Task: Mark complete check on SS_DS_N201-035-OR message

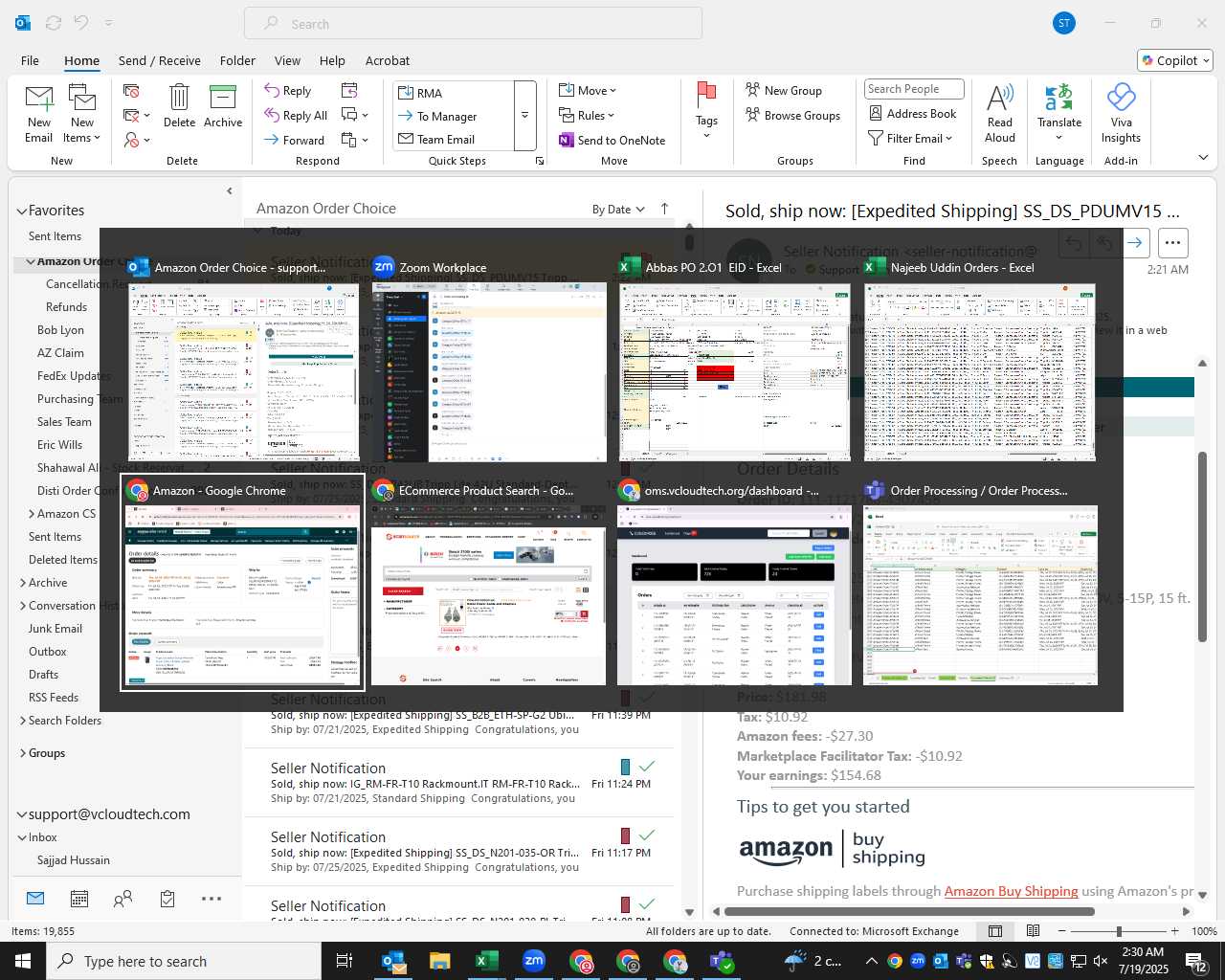Action: (647, 835)
